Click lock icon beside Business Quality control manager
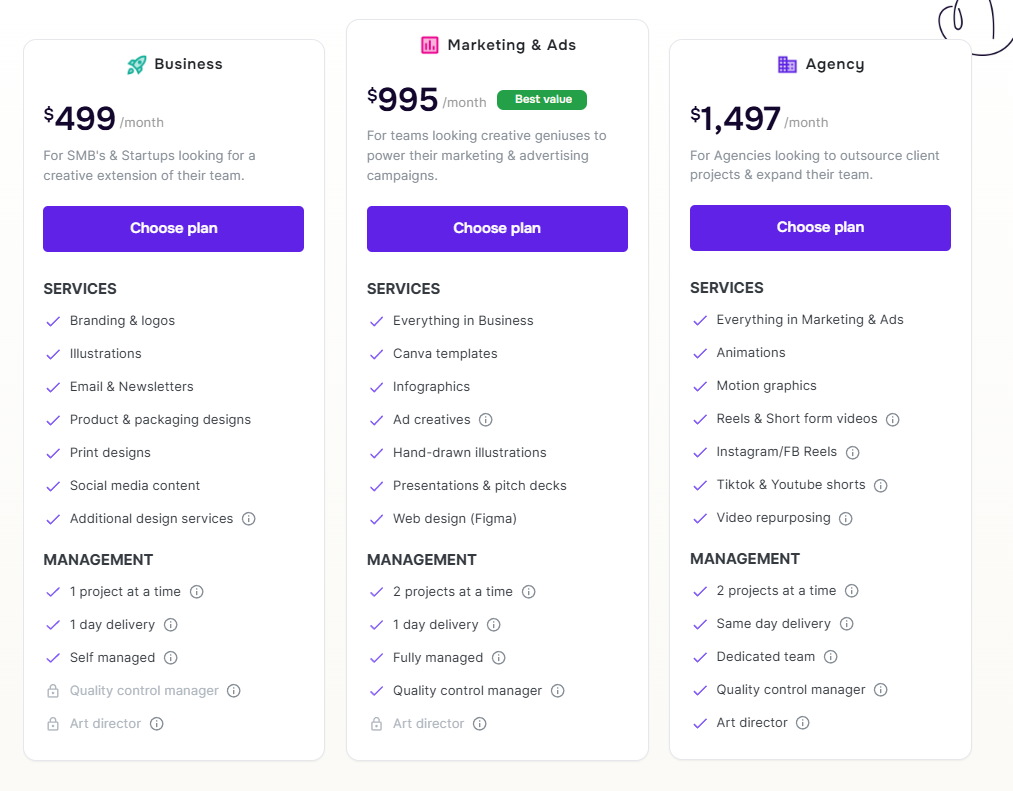 [53, 691]
